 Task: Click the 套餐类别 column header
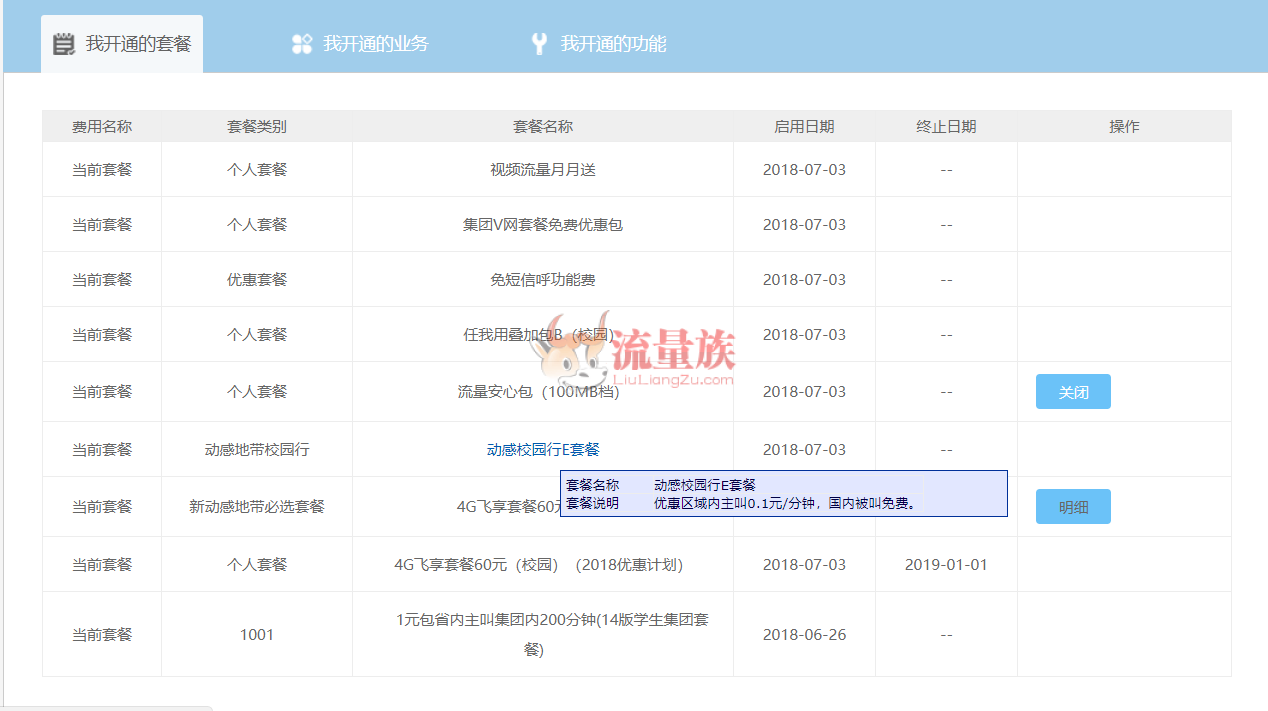257,127
